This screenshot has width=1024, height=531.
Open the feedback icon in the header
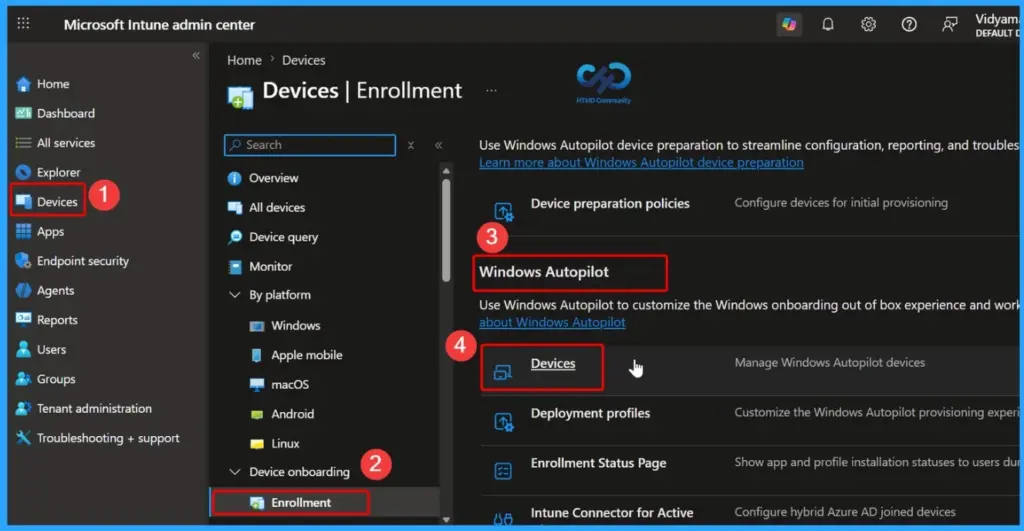point(950,24)
